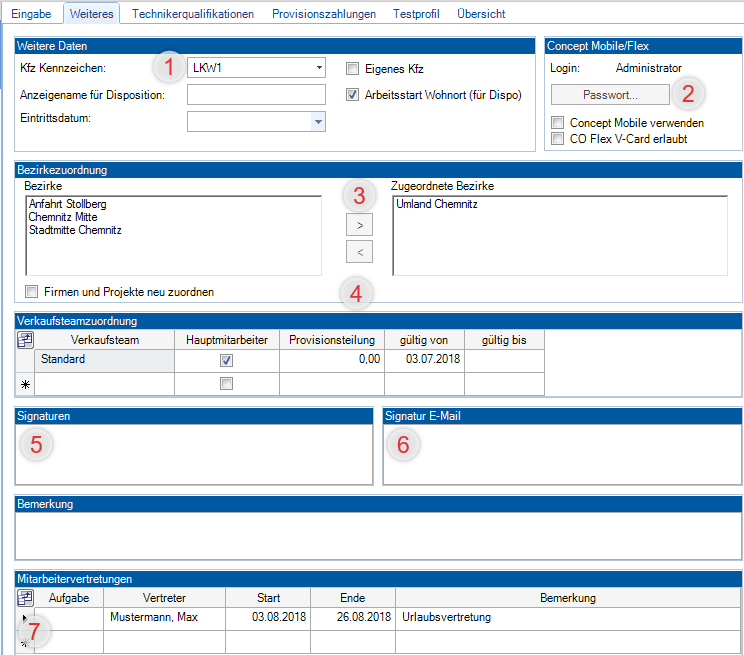This screenshot has height=655, width=744.
Task: Switch to the Technikerqualifikationen tab
Action: pyautogui.click(x=192, y=14)
